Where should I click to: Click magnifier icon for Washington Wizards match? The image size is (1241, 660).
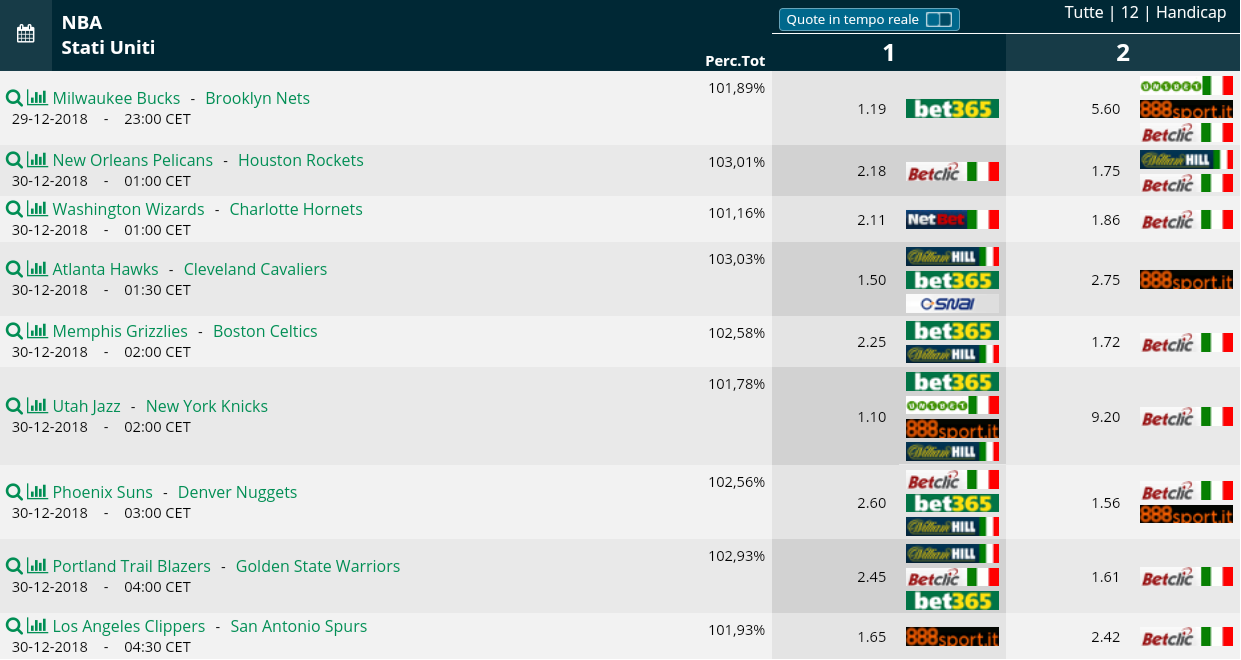[x=14, y=209]
